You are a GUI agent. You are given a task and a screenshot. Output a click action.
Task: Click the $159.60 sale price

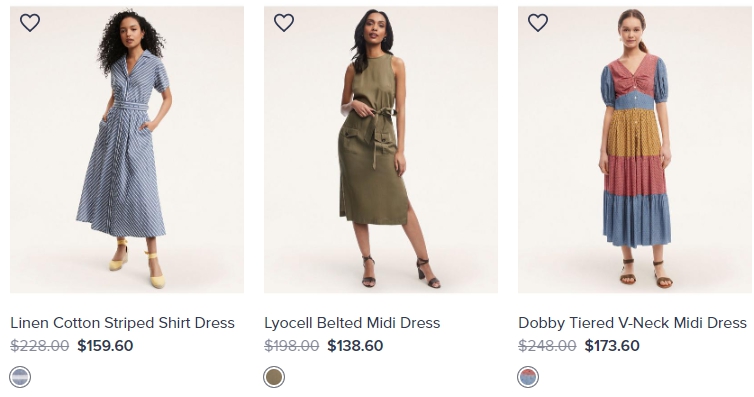105,346
